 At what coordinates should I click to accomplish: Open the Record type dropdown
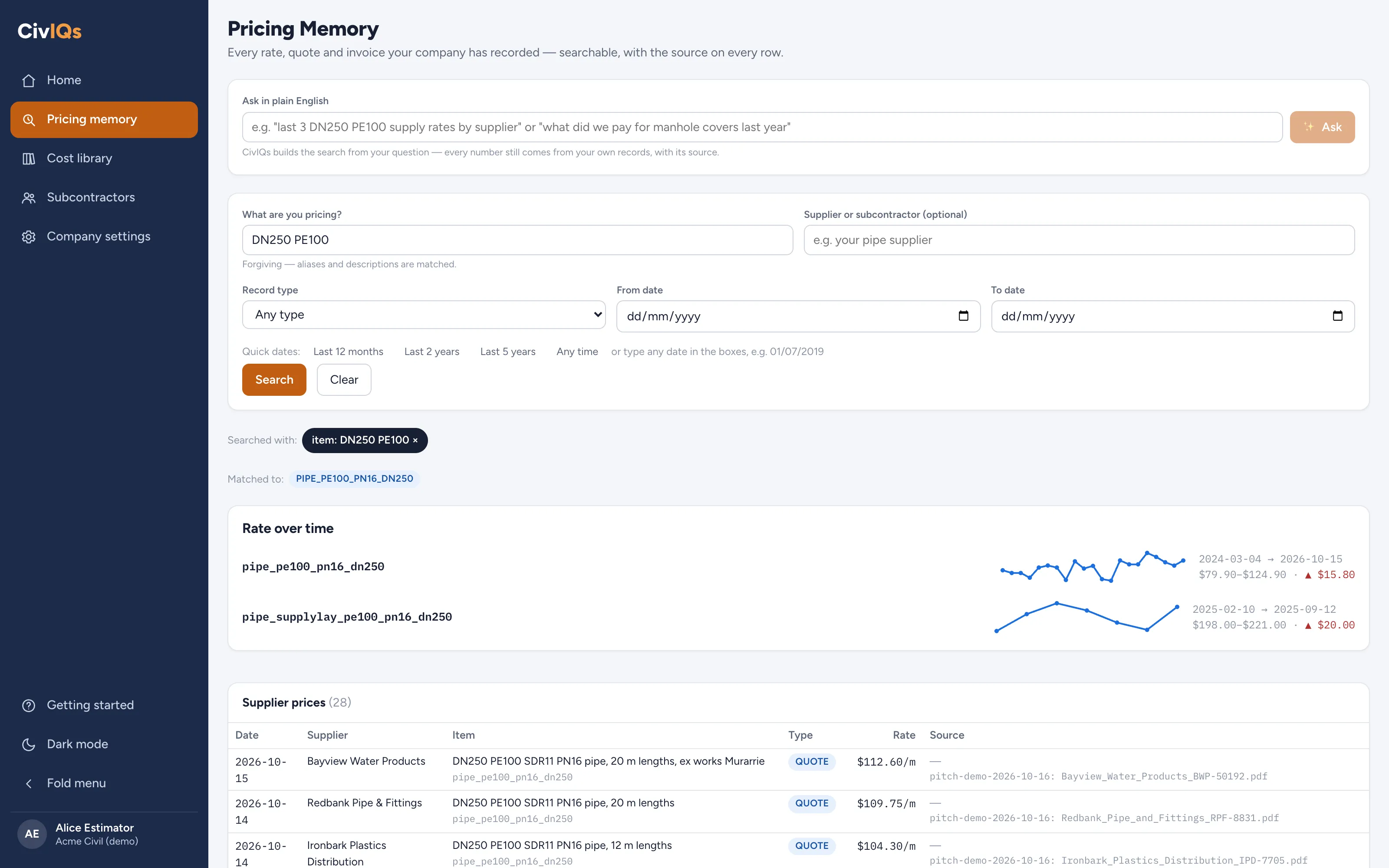424,315
